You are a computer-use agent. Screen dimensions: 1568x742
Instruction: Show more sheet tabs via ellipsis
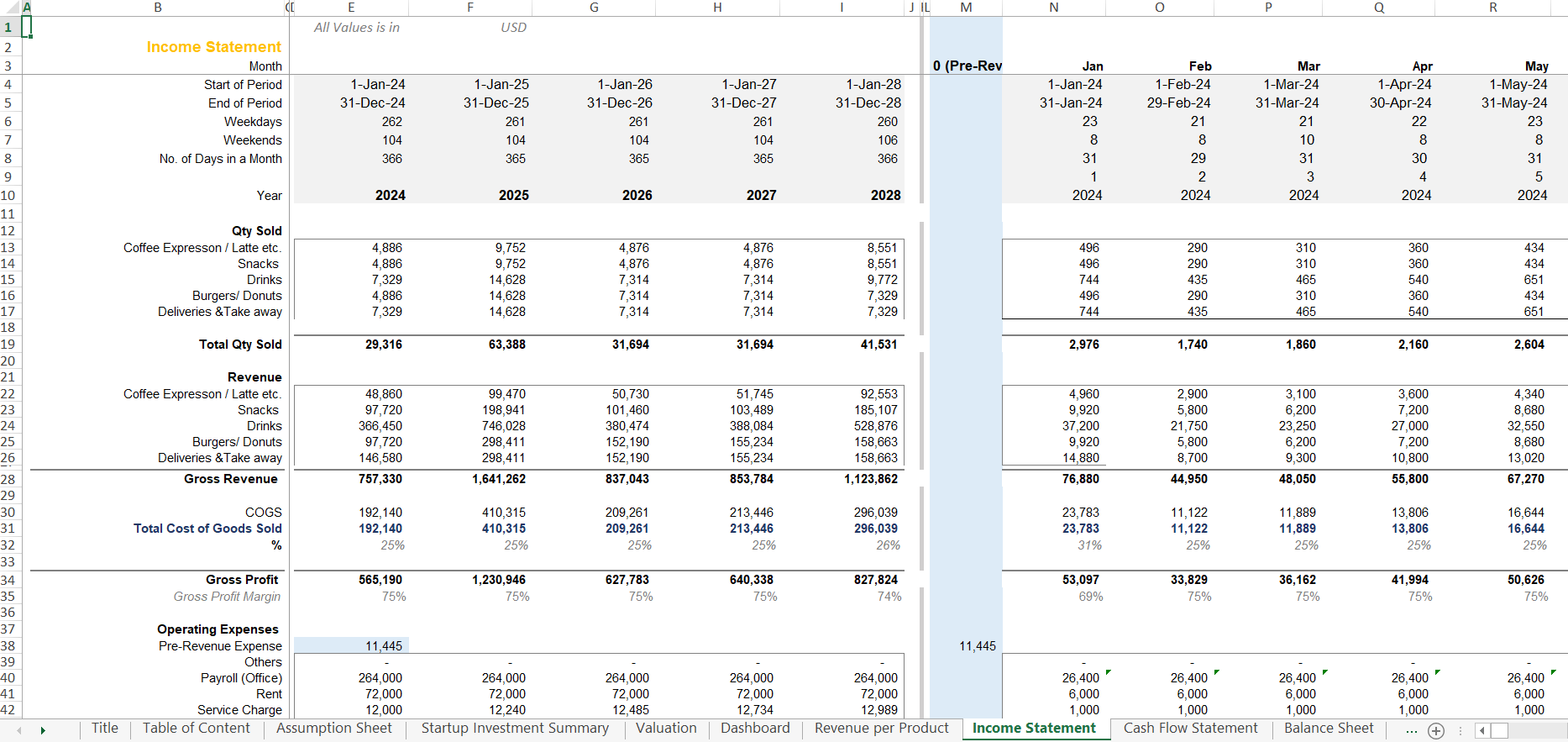1411,730
